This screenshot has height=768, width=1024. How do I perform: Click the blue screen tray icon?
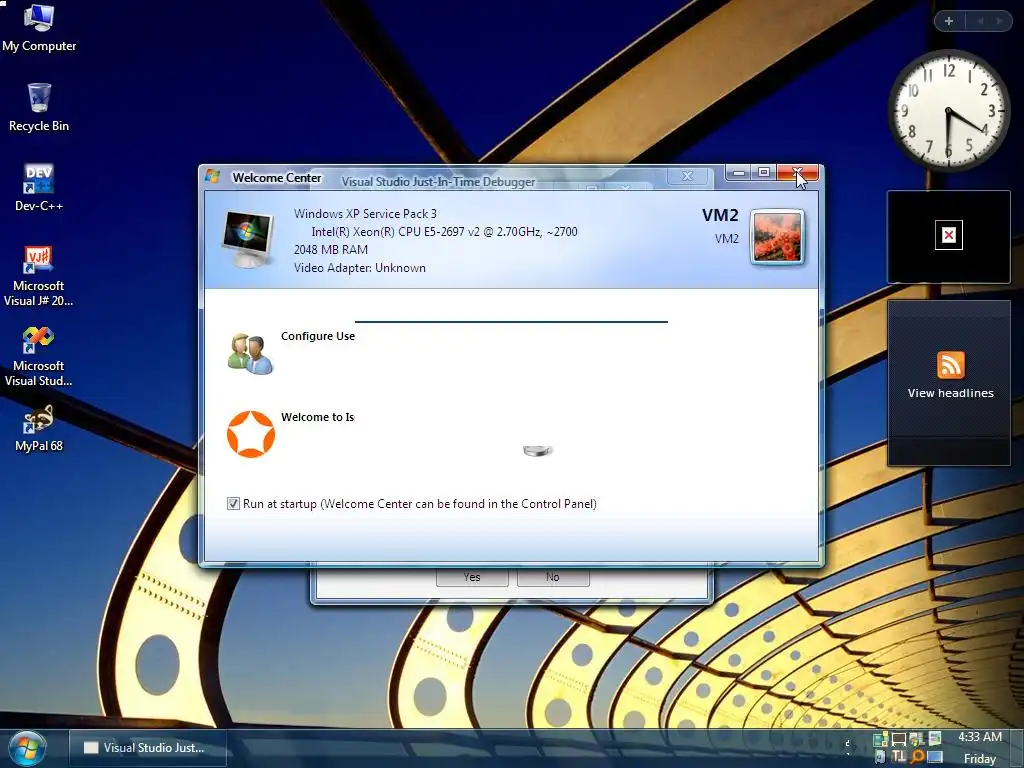click(x=935, y=756)
